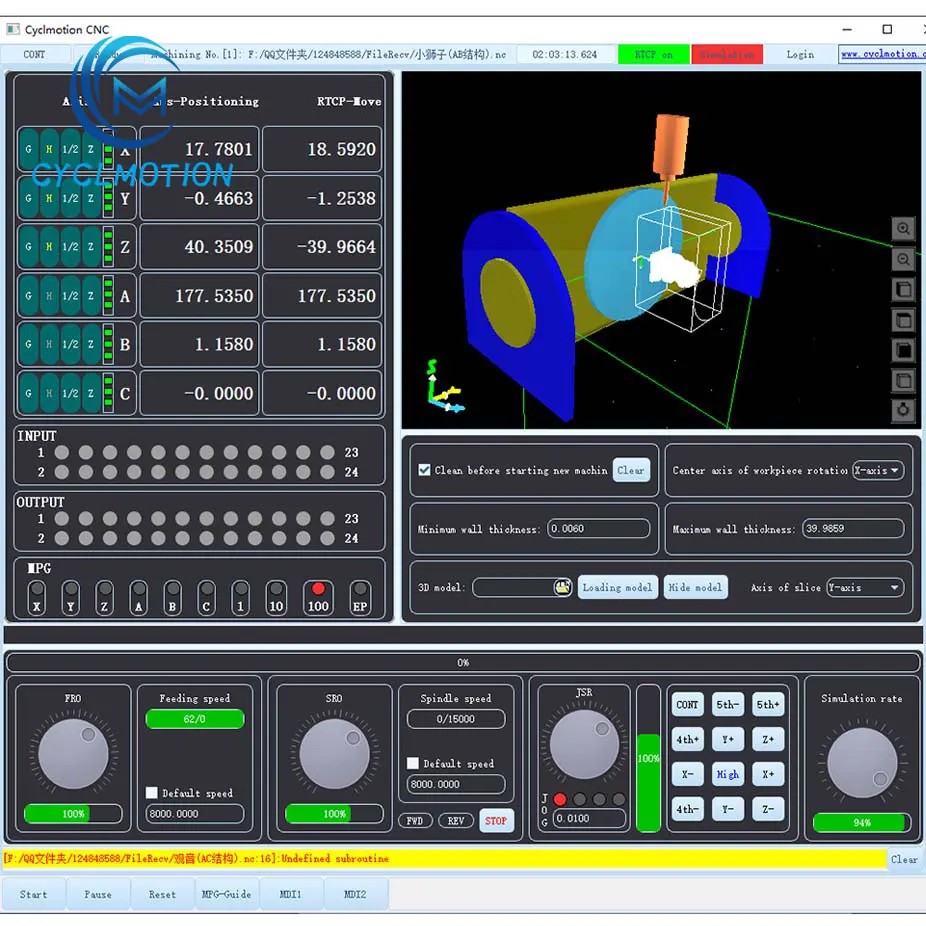926x926 pixels.
Task: Click the JOG step 0.0100 input field
Action: pyautogui.click(x=589, y=819)
